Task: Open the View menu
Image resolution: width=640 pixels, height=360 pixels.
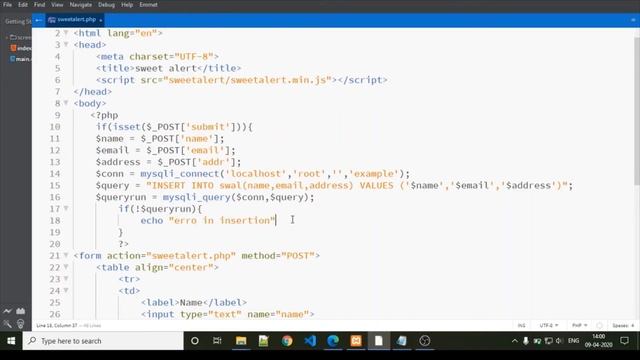Action: click(57, 5)
